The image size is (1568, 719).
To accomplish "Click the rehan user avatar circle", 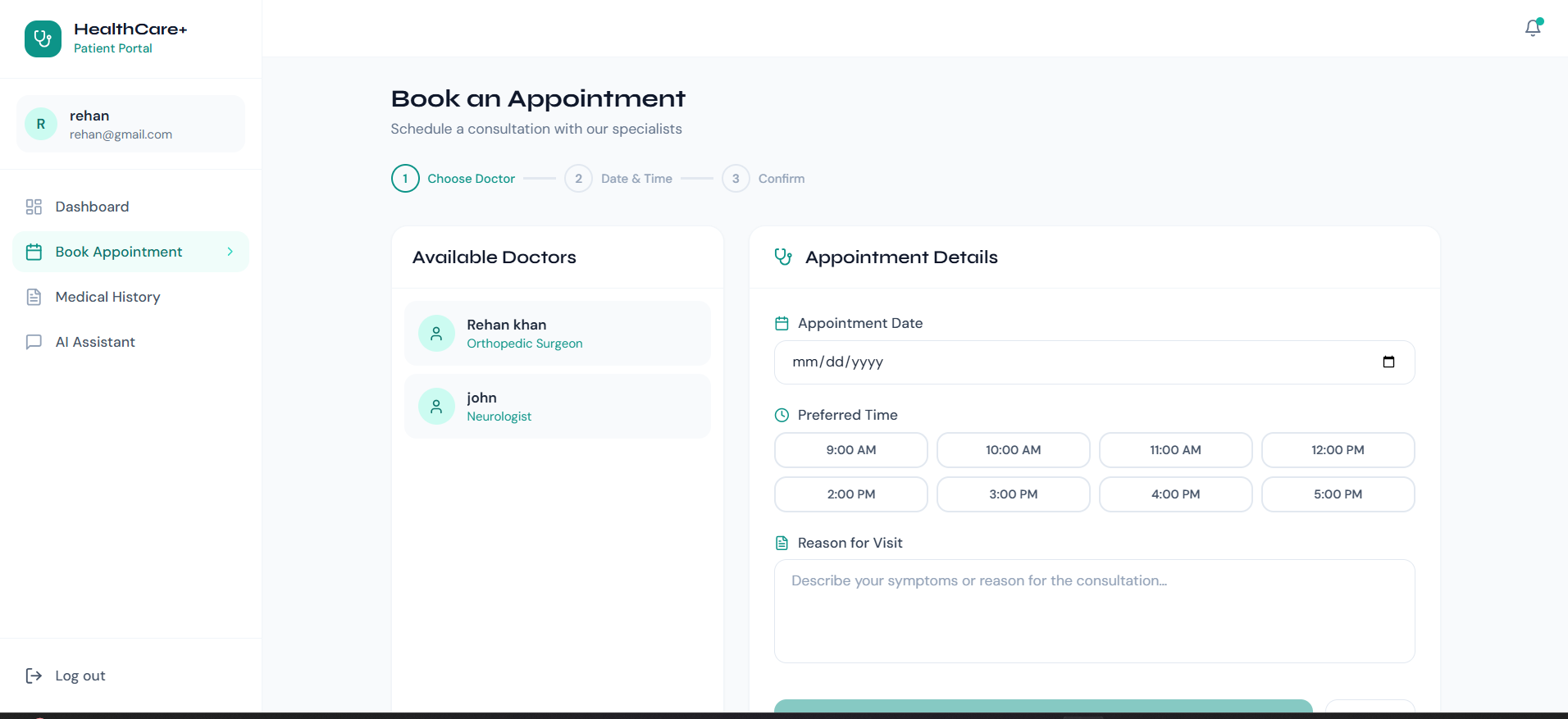I will pos(41,124).
